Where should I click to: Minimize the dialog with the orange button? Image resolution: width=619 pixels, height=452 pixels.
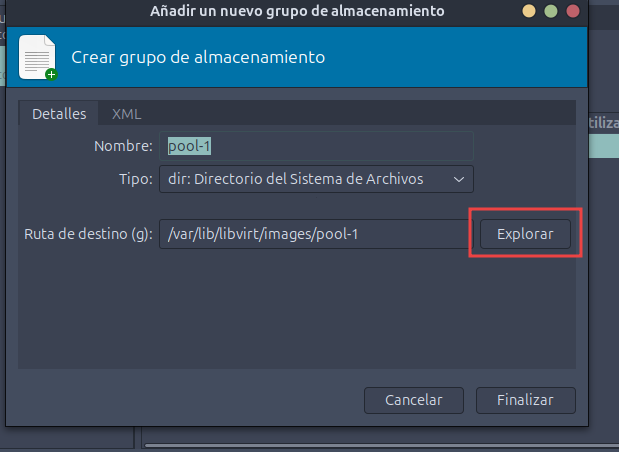(529, 12)
